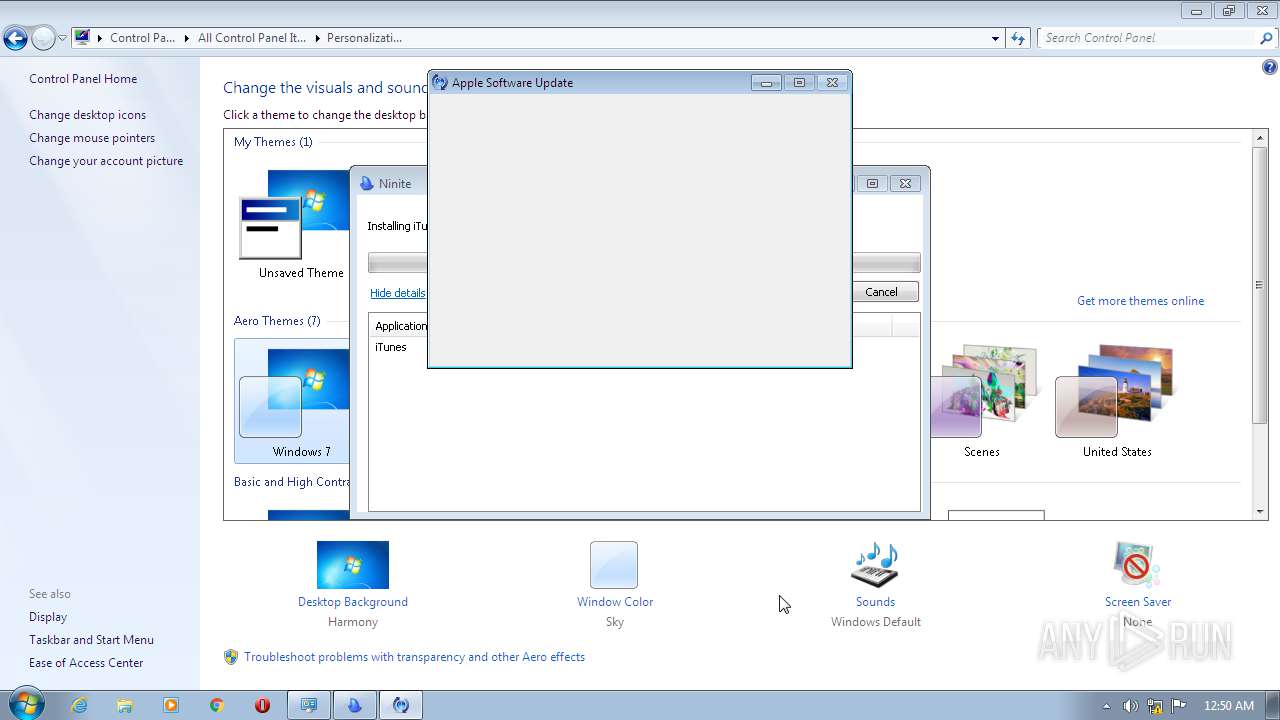Click Hide details in Ninite window
This screenshot has width=1280, height=720.
click(x=397, y=293)
